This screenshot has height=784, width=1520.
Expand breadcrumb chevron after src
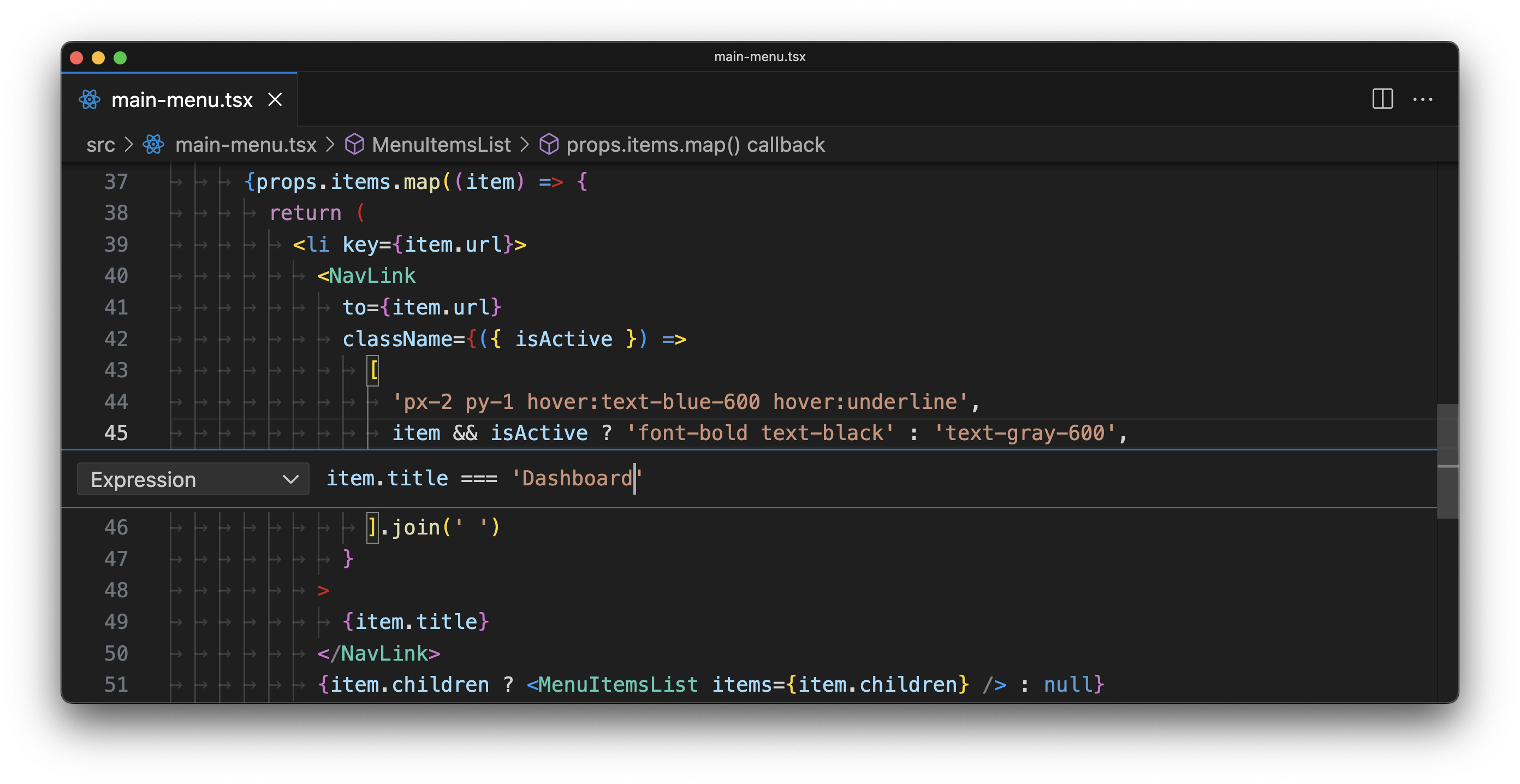coord(129,145)
